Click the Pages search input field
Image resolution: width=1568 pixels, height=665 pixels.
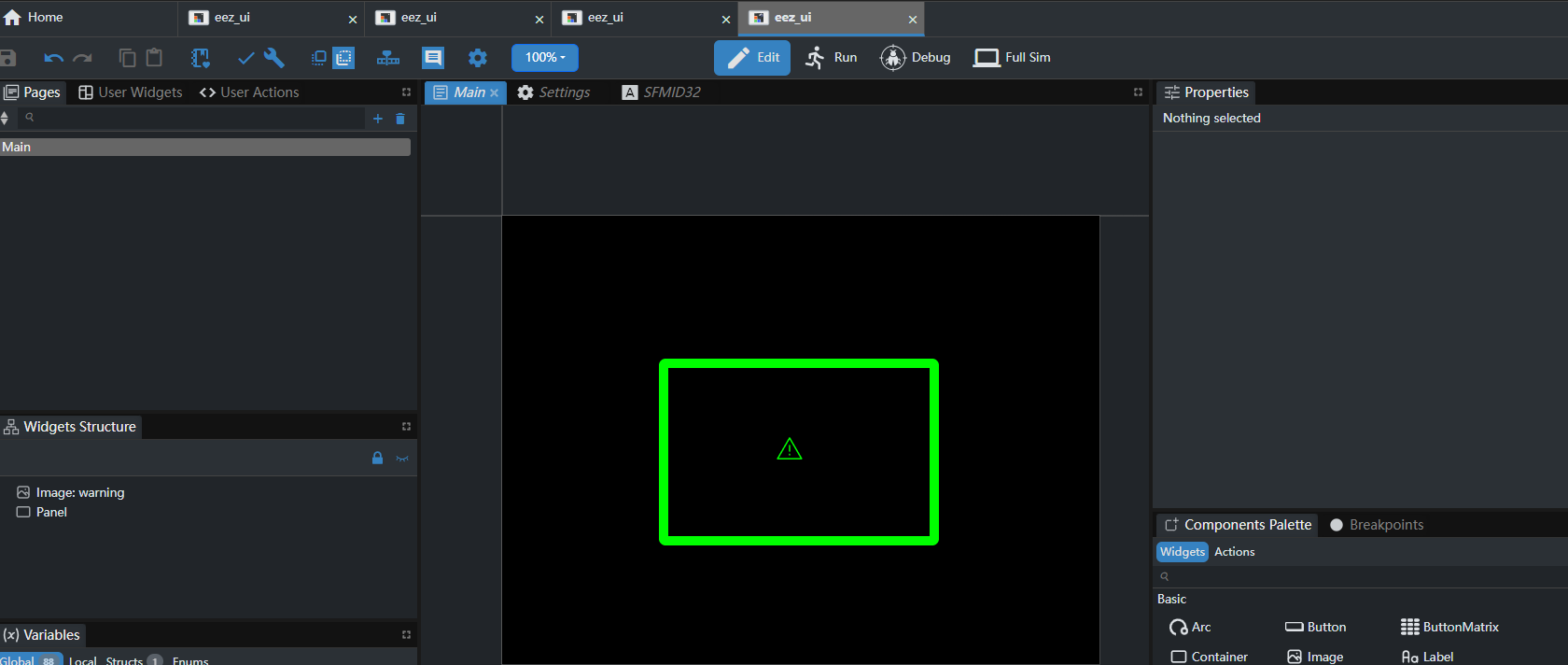(x=196, y=118)
